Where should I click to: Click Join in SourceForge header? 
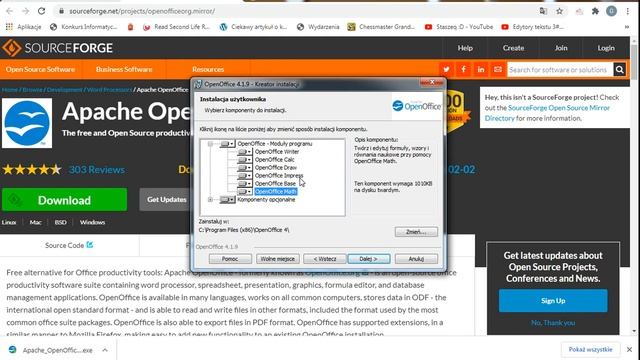click(561, 48)
